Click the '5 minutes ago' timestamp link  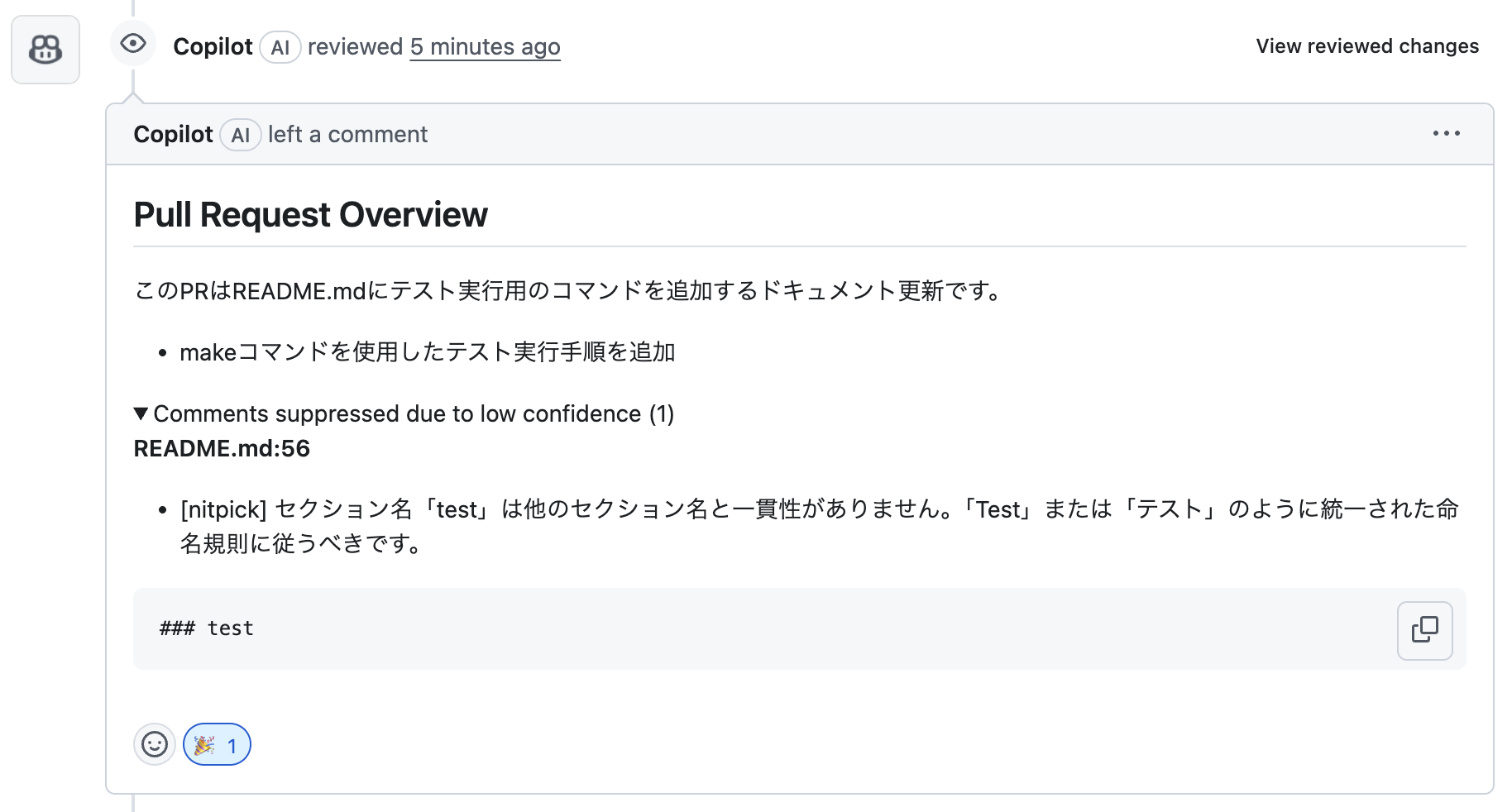486,46
